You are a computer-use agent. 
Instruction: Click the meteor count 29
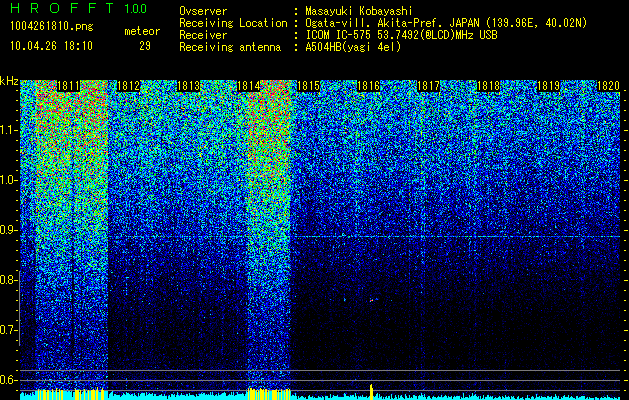145,46
